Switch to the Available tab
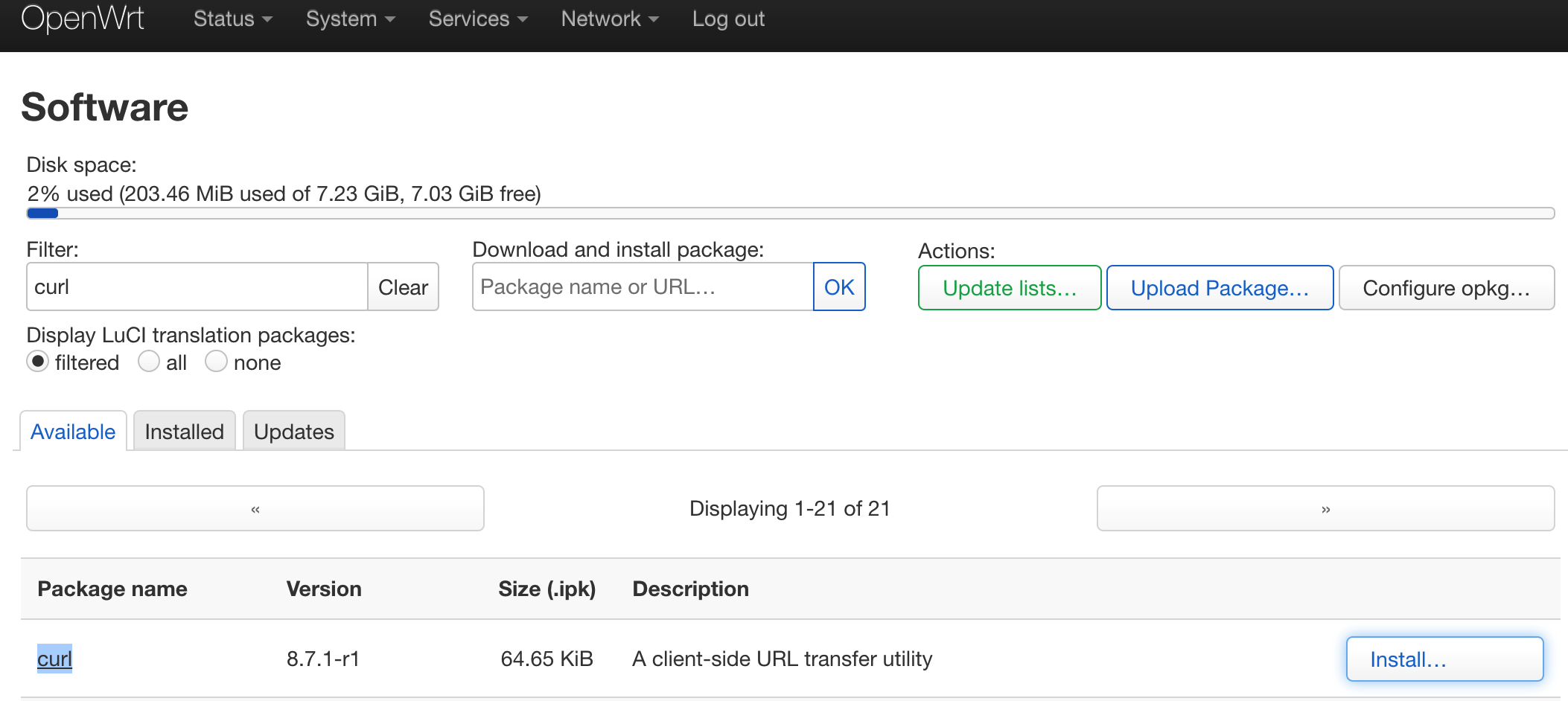Image resolution: width=1568 pixels, height=701 pixels. [73, 432]
